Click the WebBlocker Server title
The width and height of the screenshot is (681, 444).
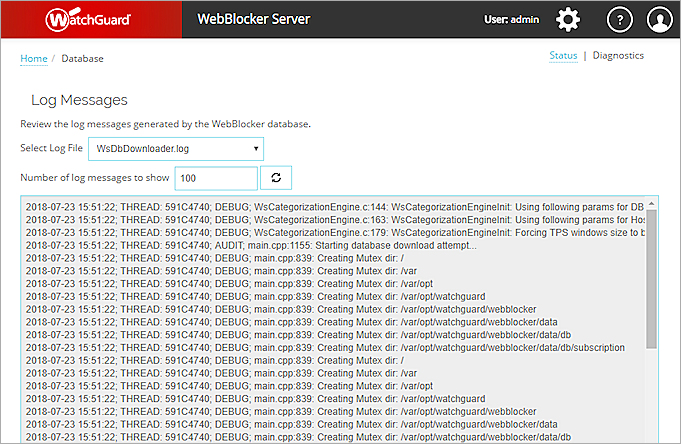pos(254,19)
